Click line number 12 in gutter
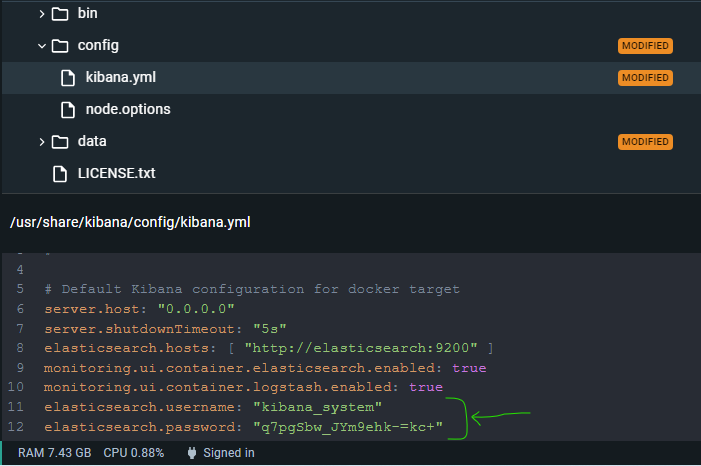Screen dimensions: 701x466 (x=16, y=427)
